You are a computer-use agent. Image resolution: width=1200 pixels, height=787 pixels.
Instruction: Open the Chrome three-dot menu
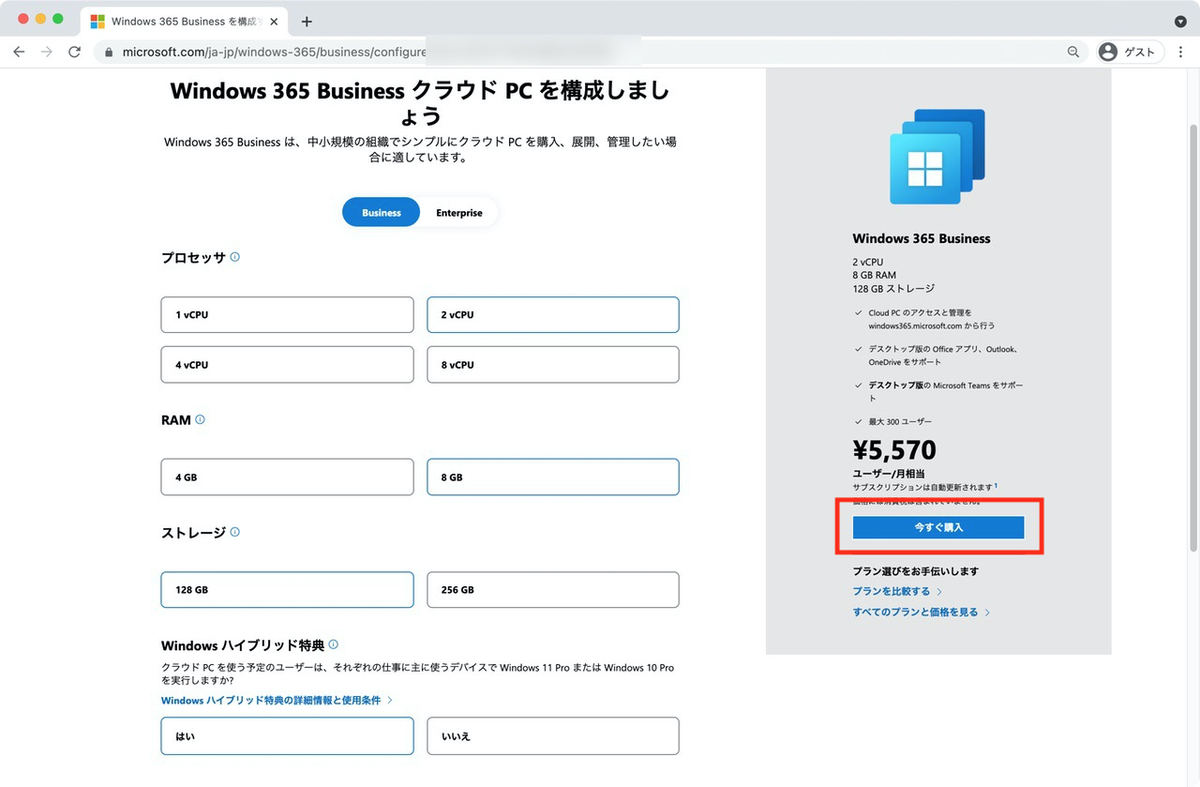(x=1181, y=52)
